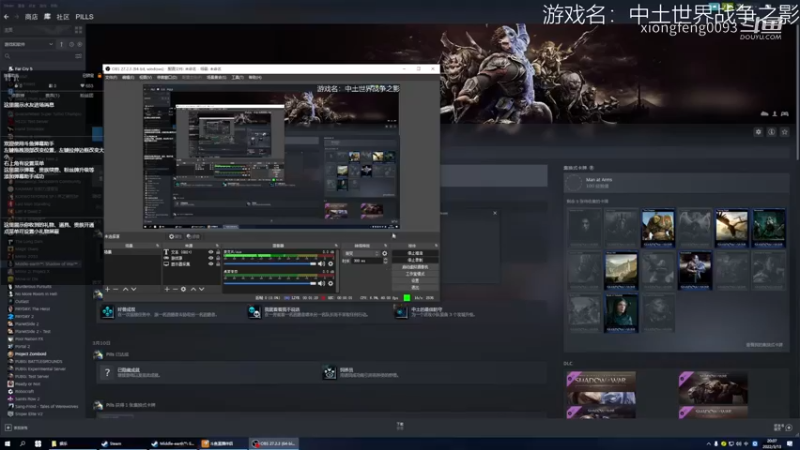This screenshot has height=450, width=800.
Task: Open game settings gear on Steam page
Action: coord(758,132)
